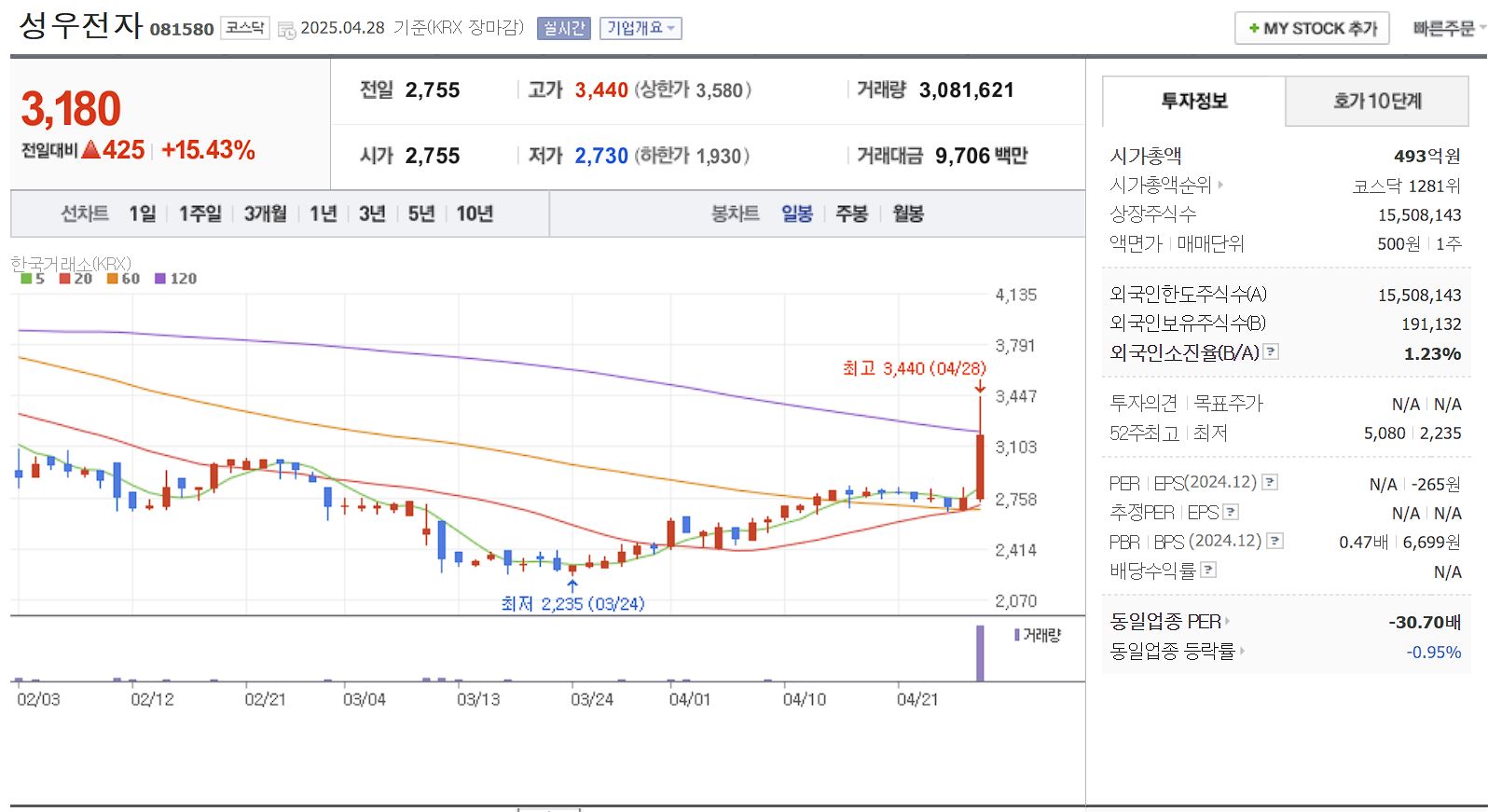Viewport: 1488px width, 812px height.
Task: Select the 3개월 line chart period
Action: click(266, 213)
